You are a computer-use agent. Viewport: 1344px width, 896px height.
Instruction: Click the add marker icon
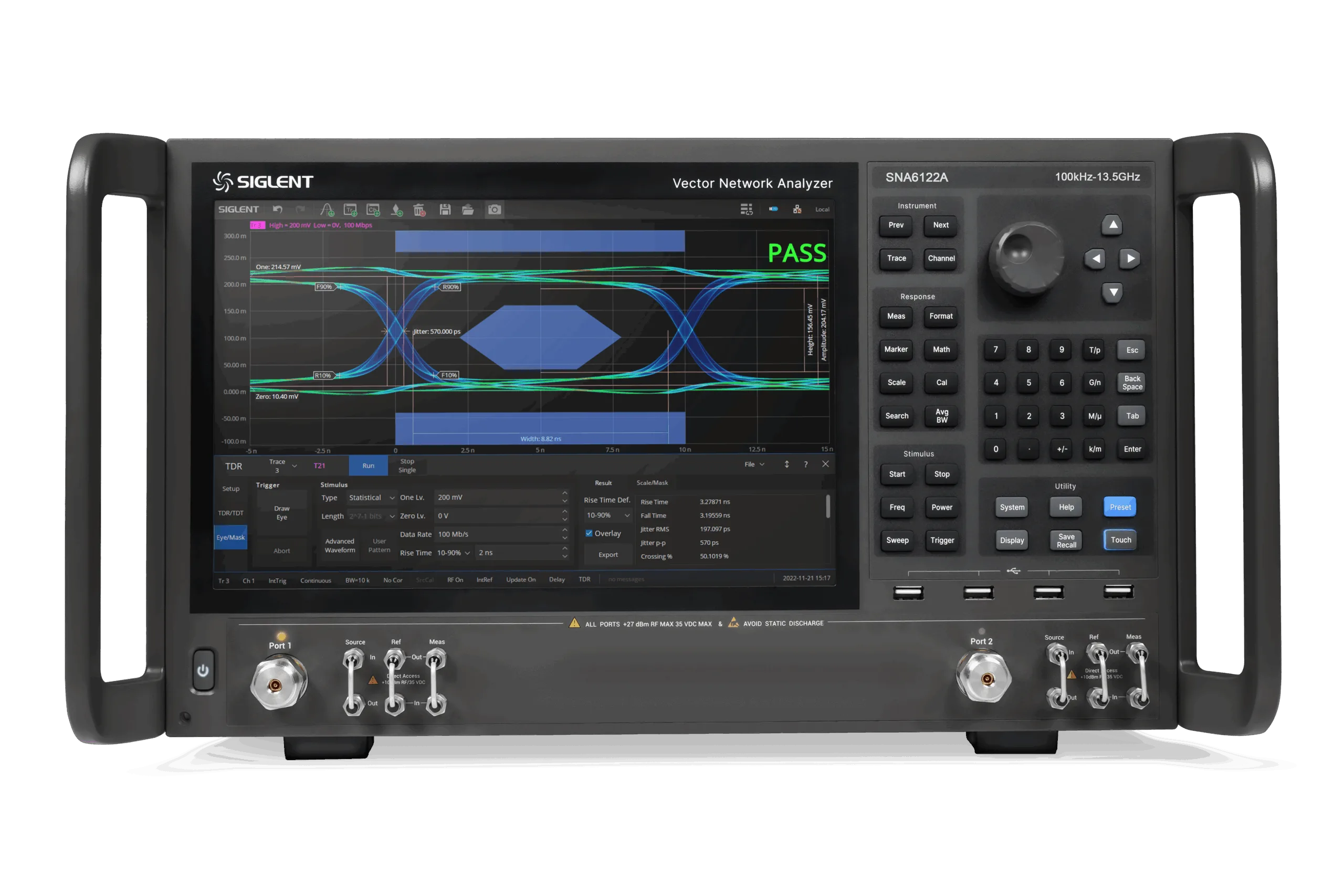click(x=396, y=210)
